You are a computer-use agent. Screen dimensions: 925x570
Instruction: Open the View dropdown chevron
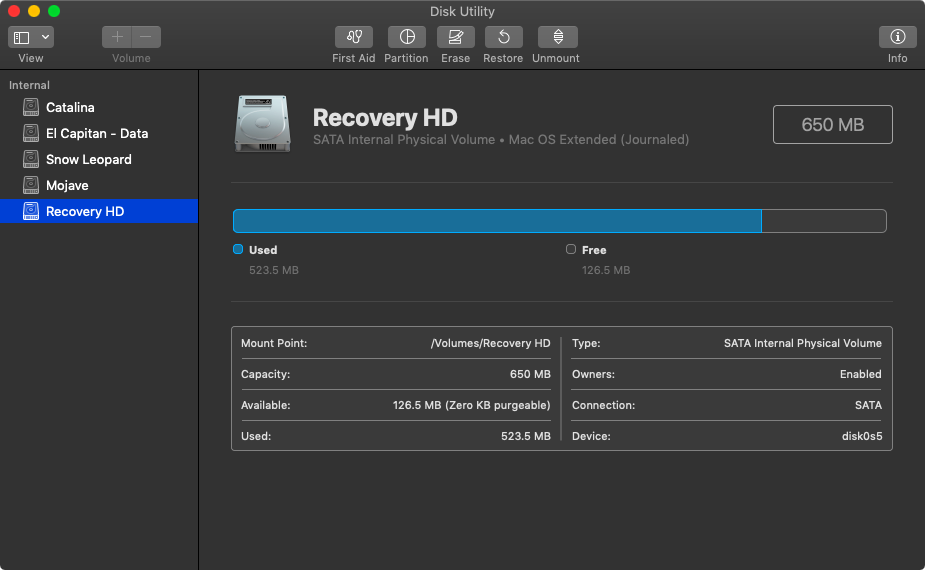tap(45, 37)
